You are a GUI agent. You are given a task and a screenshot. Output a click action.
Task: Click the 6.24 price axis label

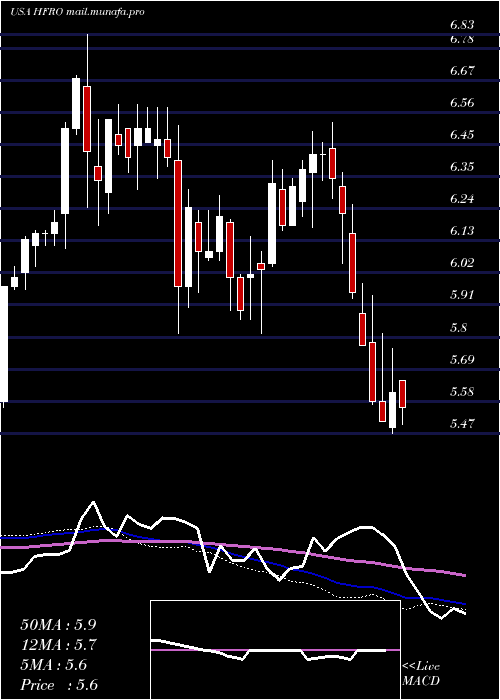(x=462, y=199)
